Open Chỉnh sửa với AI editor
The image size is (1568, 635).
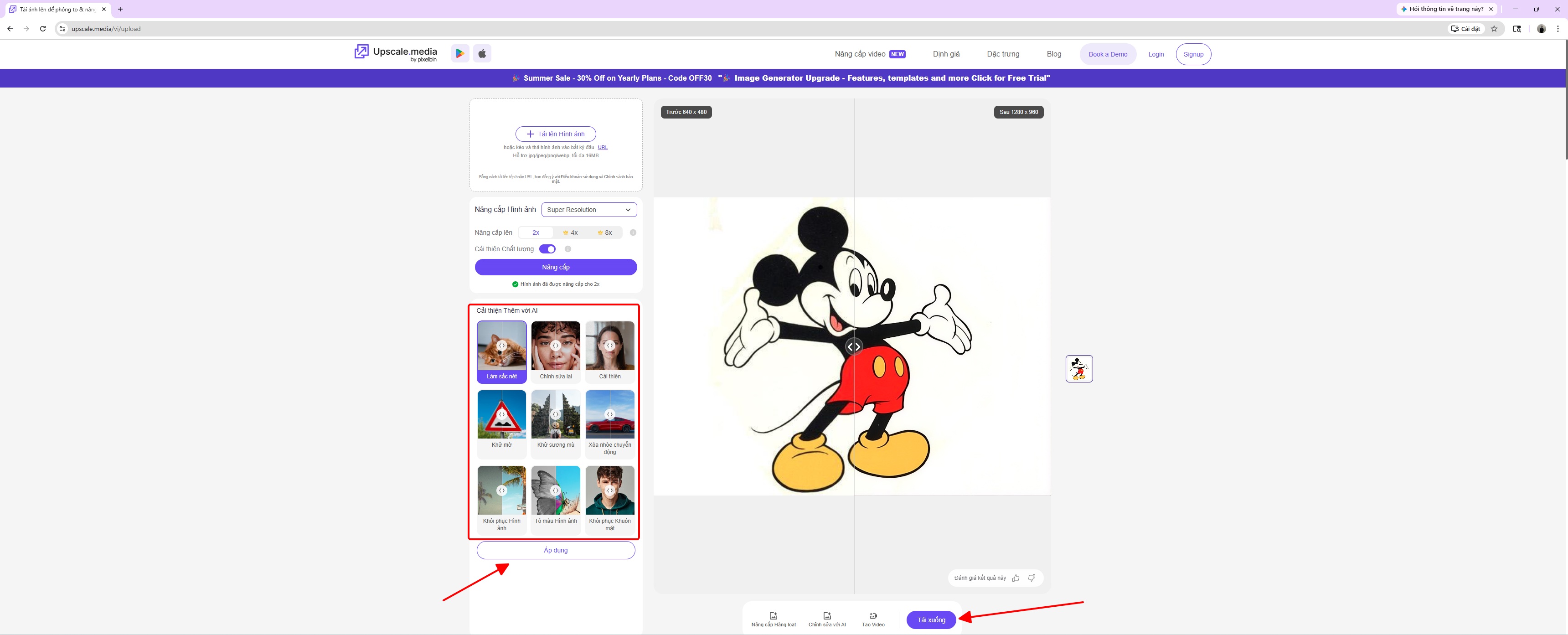827,619
